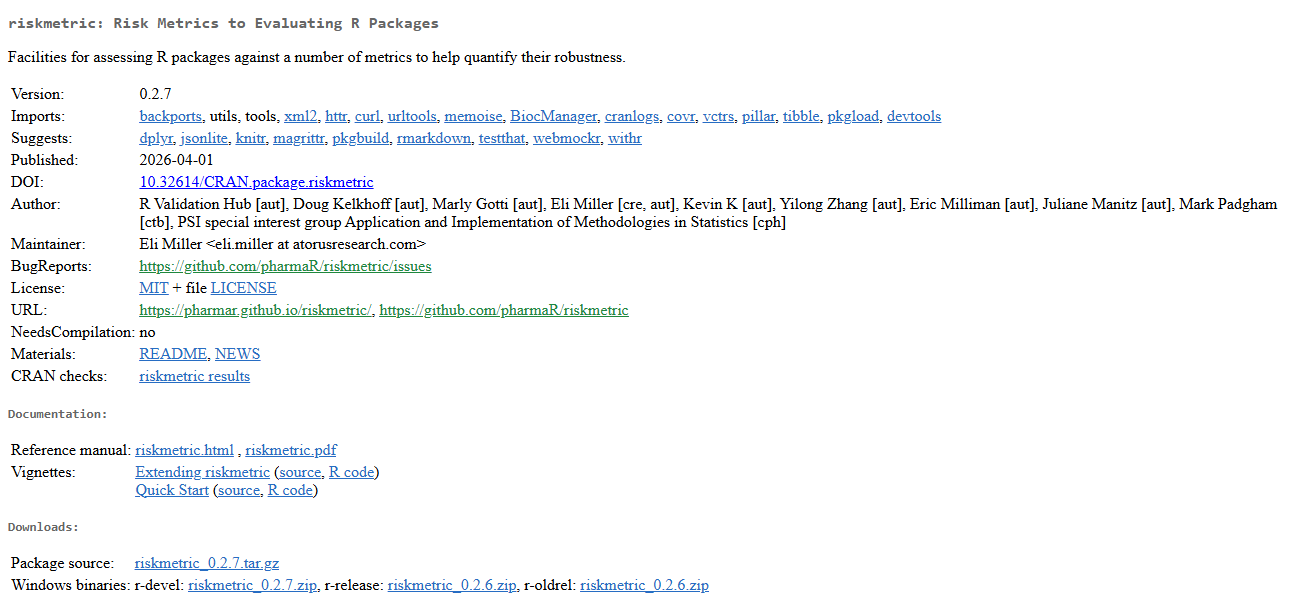Open the backports package link
Image resolution: width=1312 pixels, height=600 pixels.
tap(170, 116)
